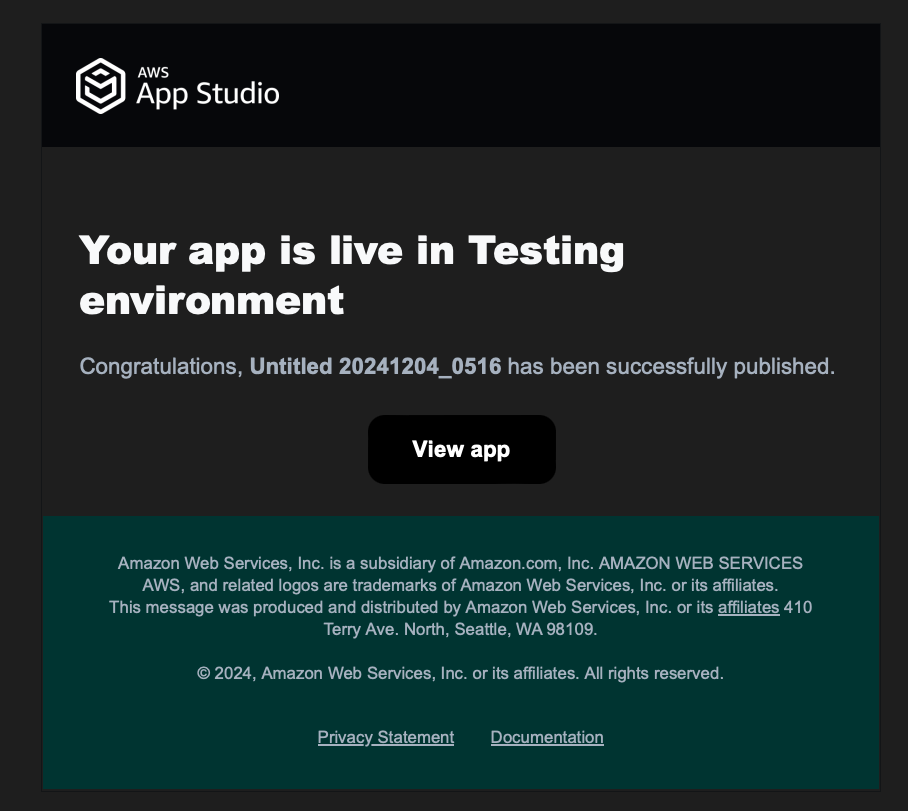The height and width of the screenshot is (811, 908).
Task: Click the small "AWS" label above App Studio
Action: click(153, 72)
